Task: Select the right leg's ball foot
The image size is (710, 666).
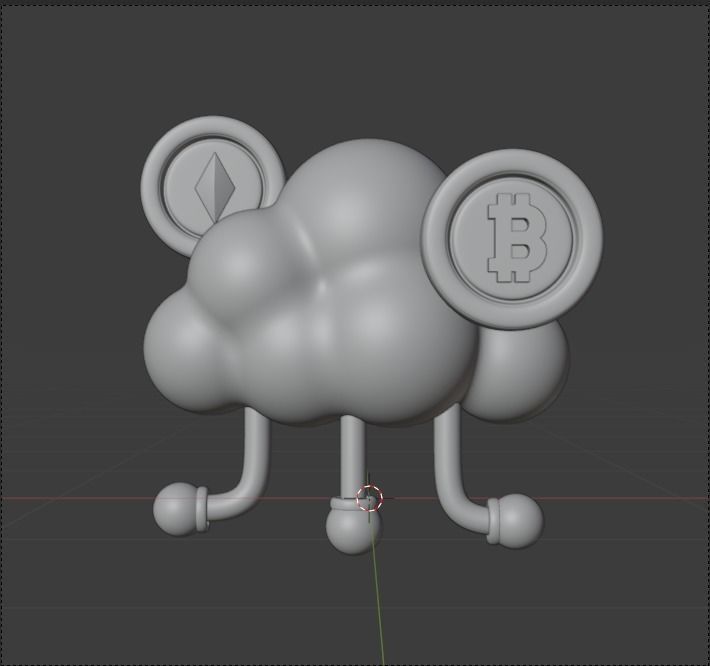Action: [x=521, y=521]
